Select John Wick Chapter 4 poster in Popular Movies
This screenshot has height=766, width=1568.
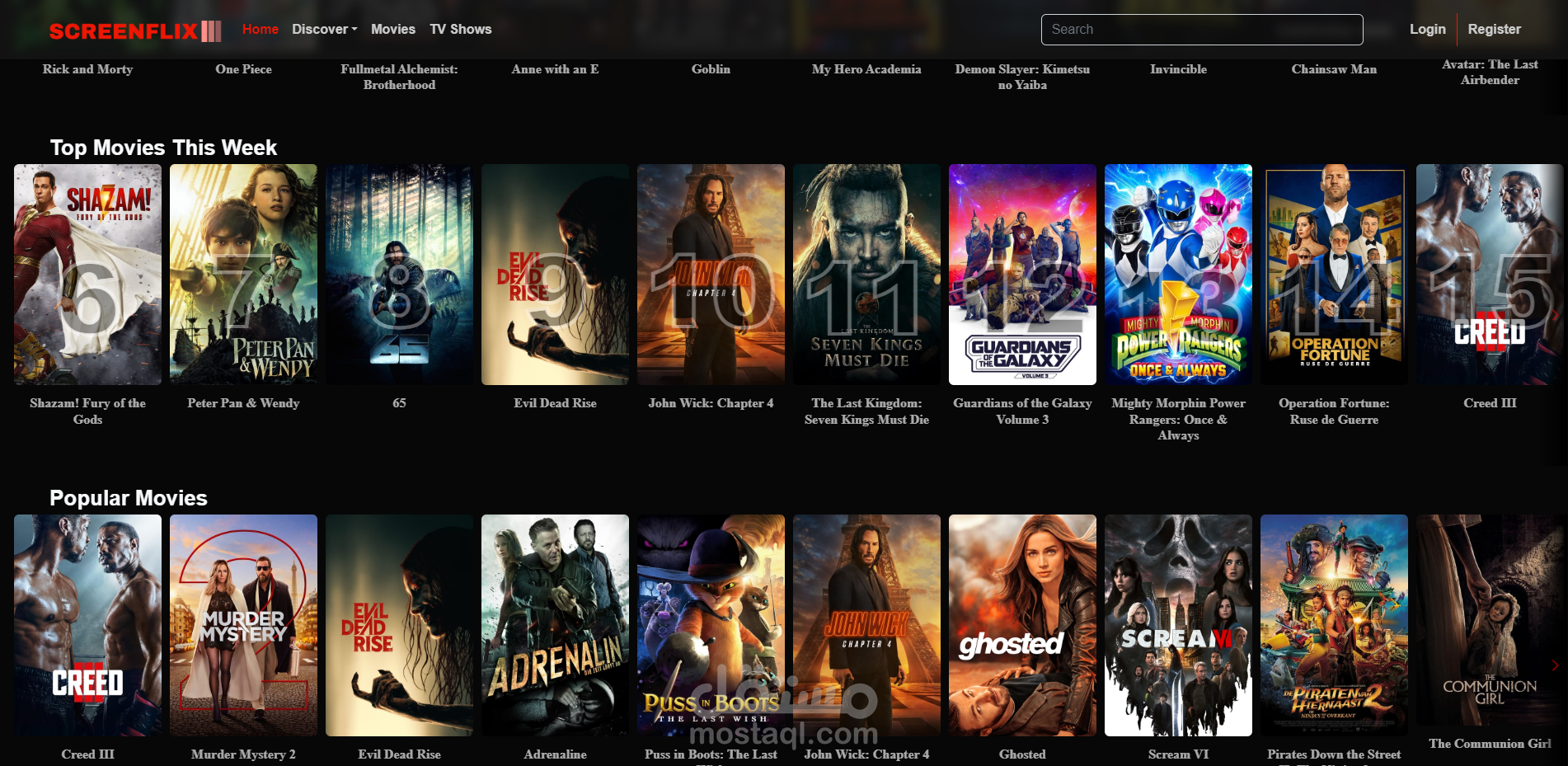click(x=866, y=625)
